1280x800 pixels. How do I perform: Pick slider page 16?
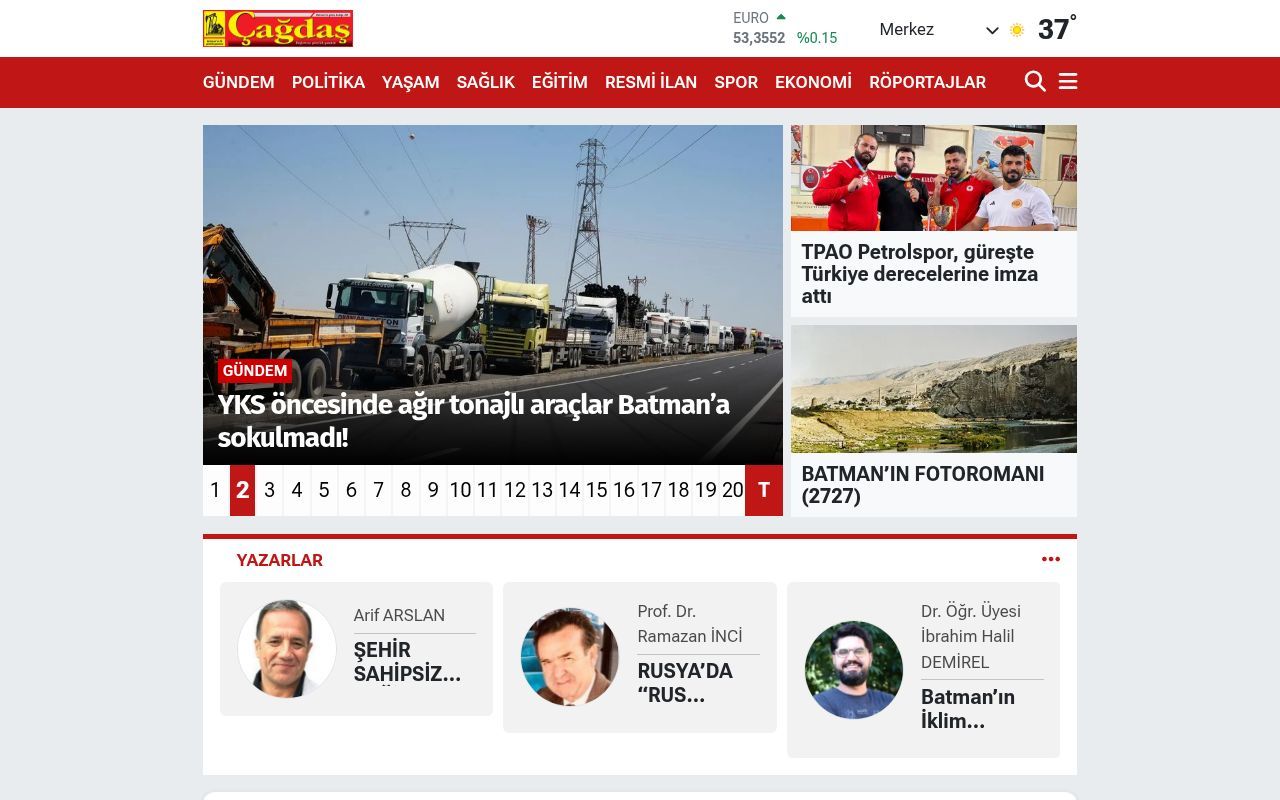click(624, 490)
